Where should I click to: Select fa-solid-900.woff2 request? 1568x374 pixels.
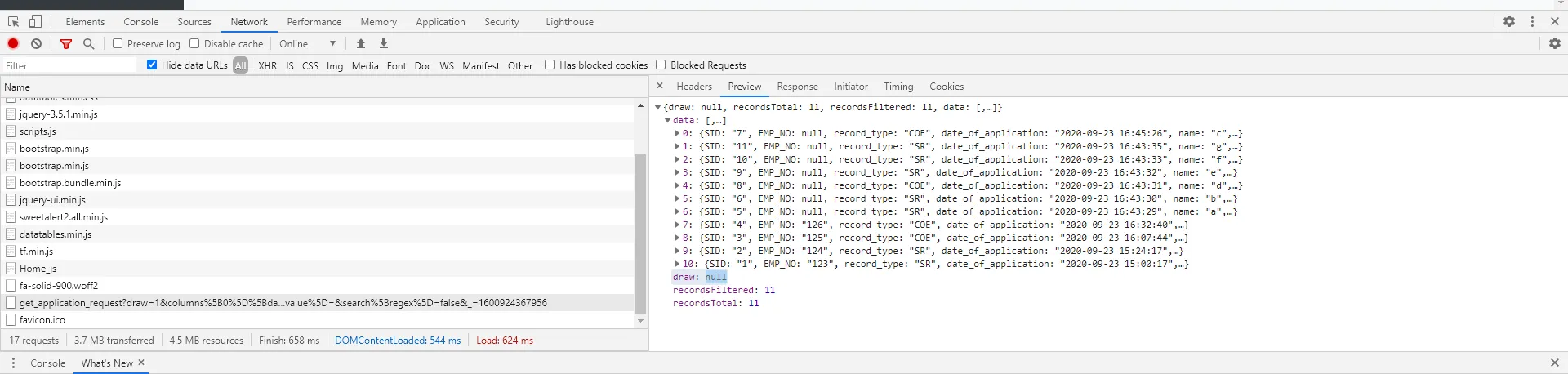[x=317, y=286]
